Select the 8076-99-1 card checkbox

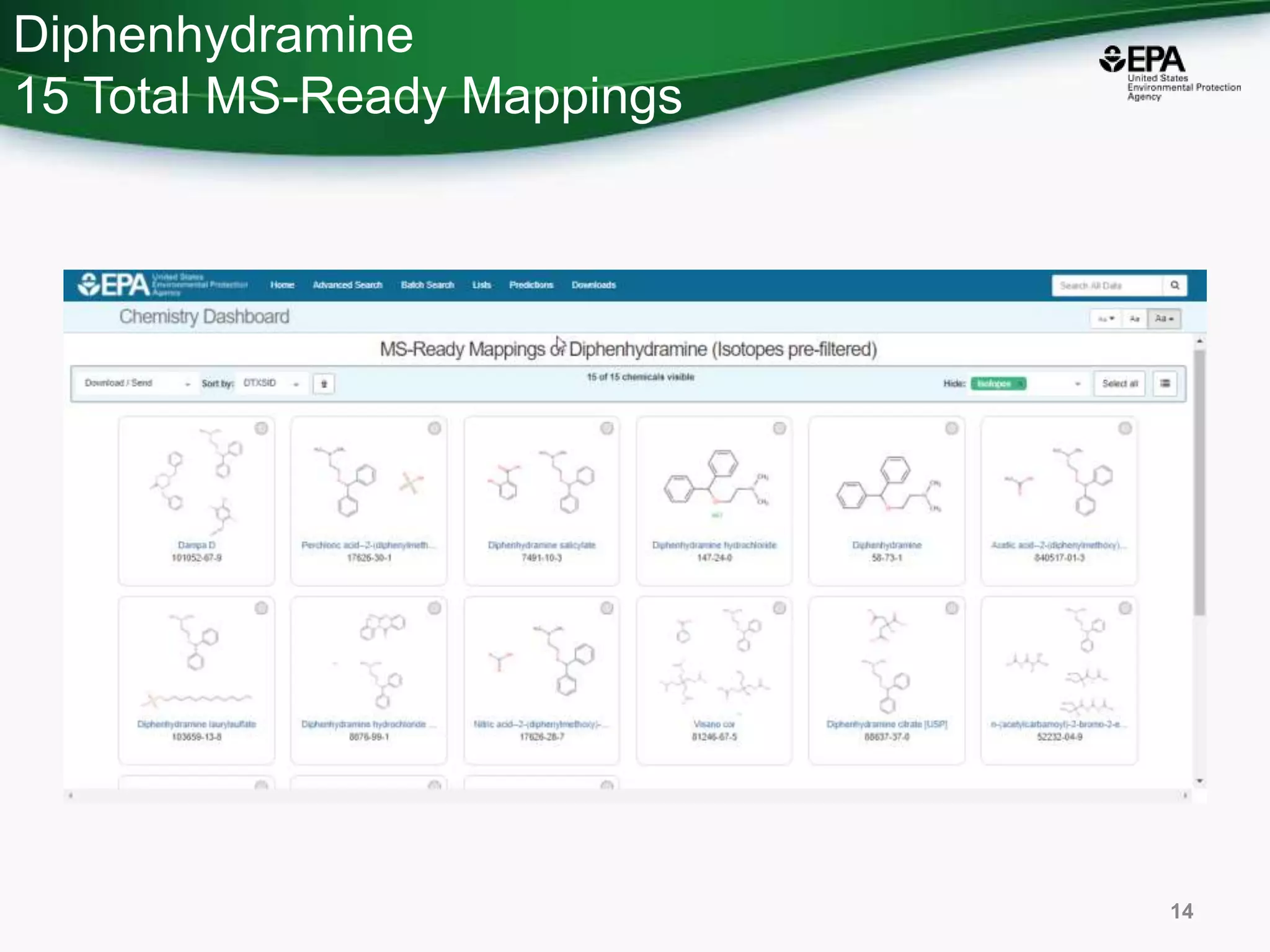[435, 608]
